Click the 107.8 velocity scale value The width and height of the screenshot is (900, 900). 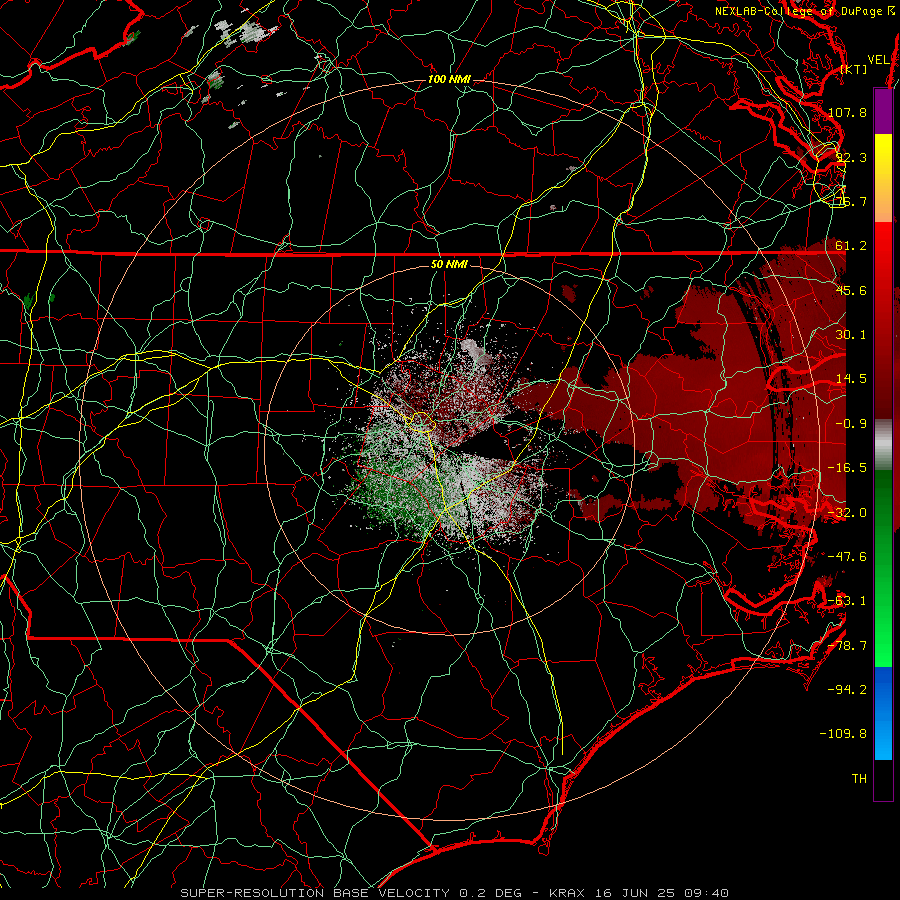[x=847, y=112]
